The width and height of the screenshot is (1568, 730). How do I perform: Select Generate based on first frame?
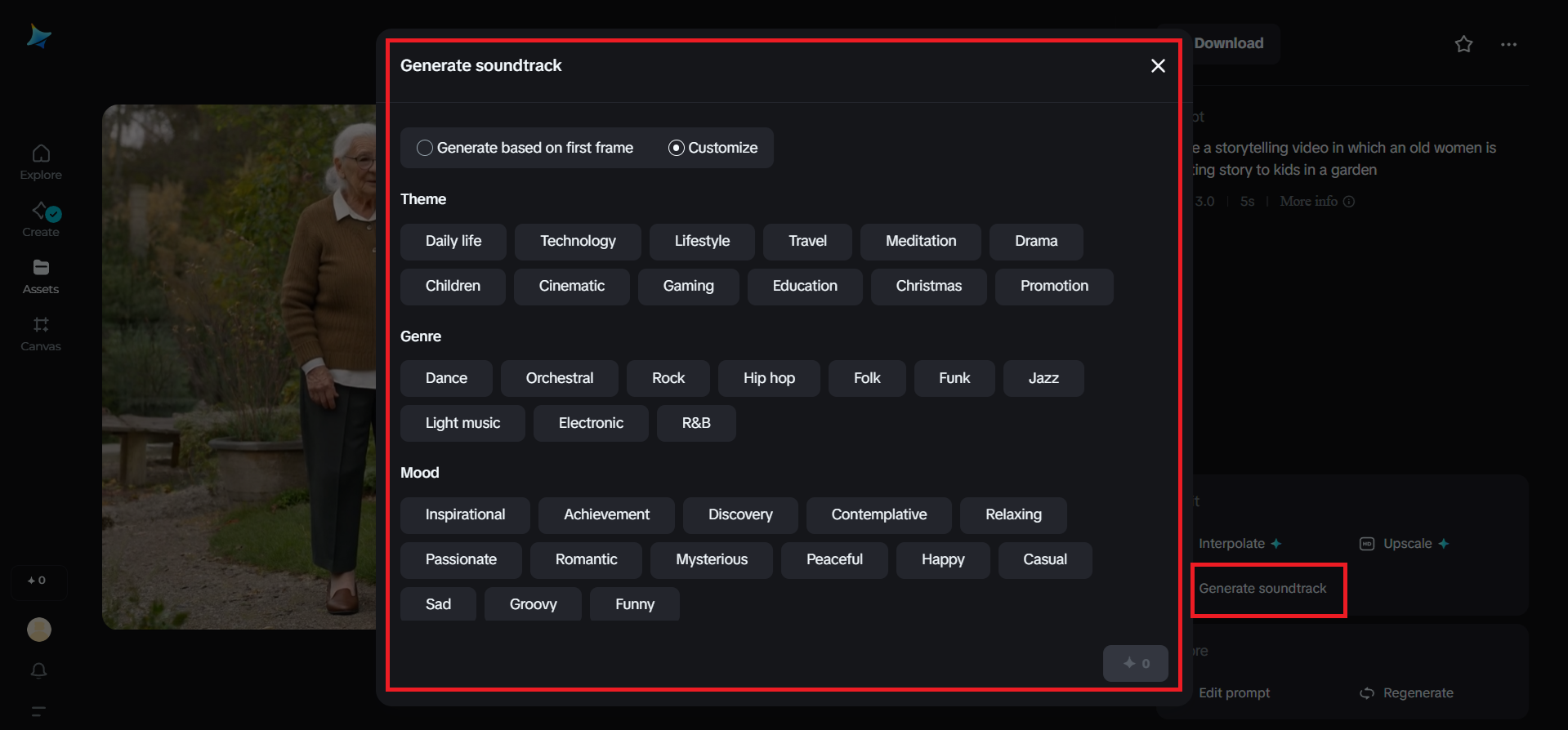(525, 148)
